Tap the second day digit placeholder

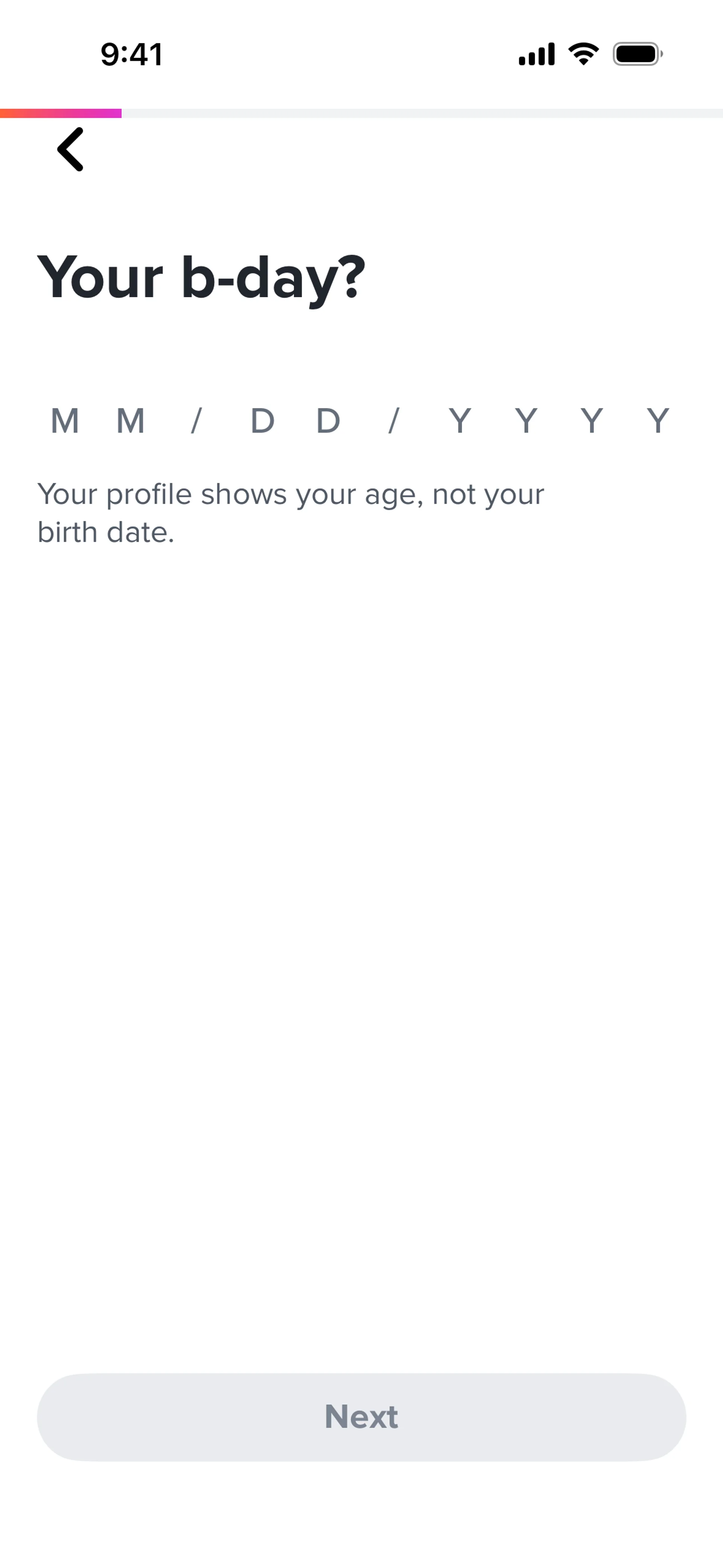(x=328, y=420)
